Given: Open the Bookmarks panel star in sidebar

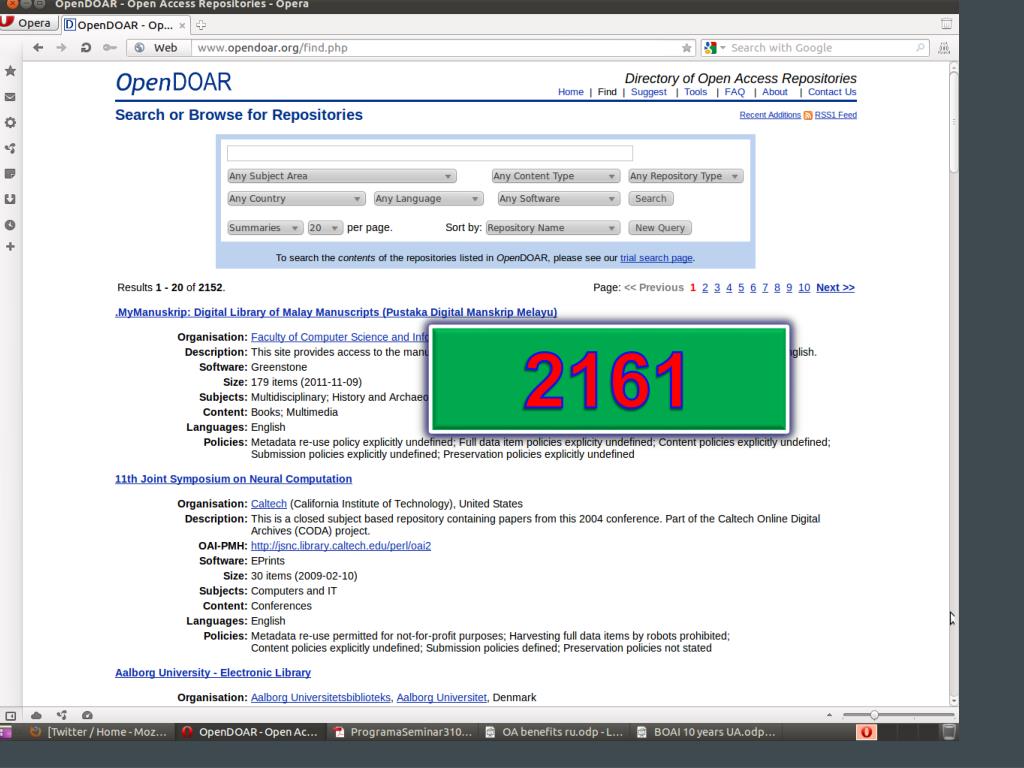Looking at the screenshot, I should click(10, 71).
